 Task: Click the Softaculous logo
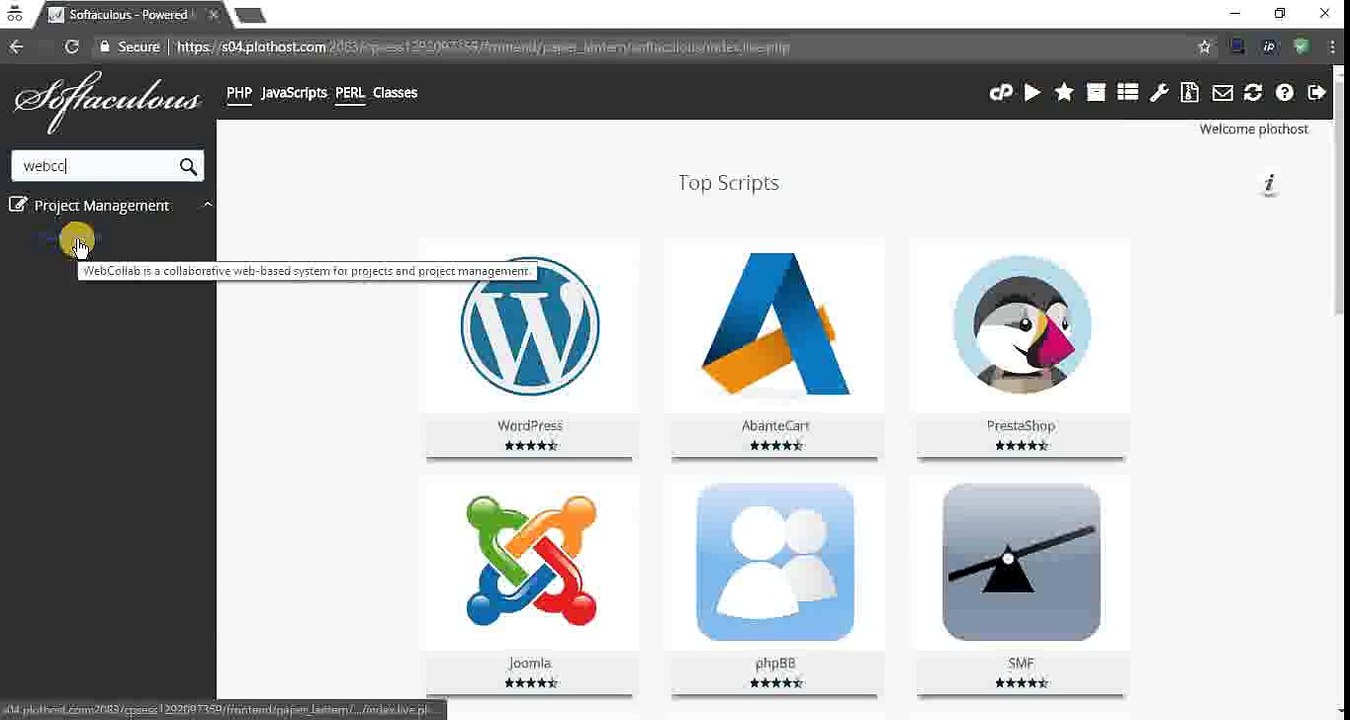tap(107, 100)
